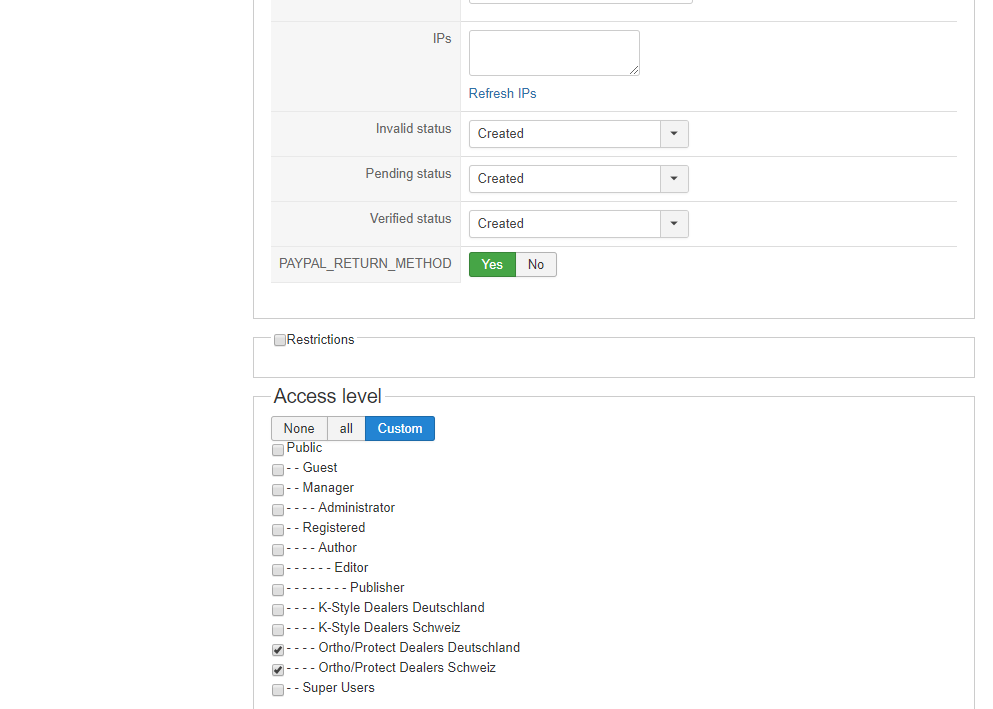Uncheck Ortho/Protect Dealers Schweiz
993x709 pixels.
click(x=278, y=670)
